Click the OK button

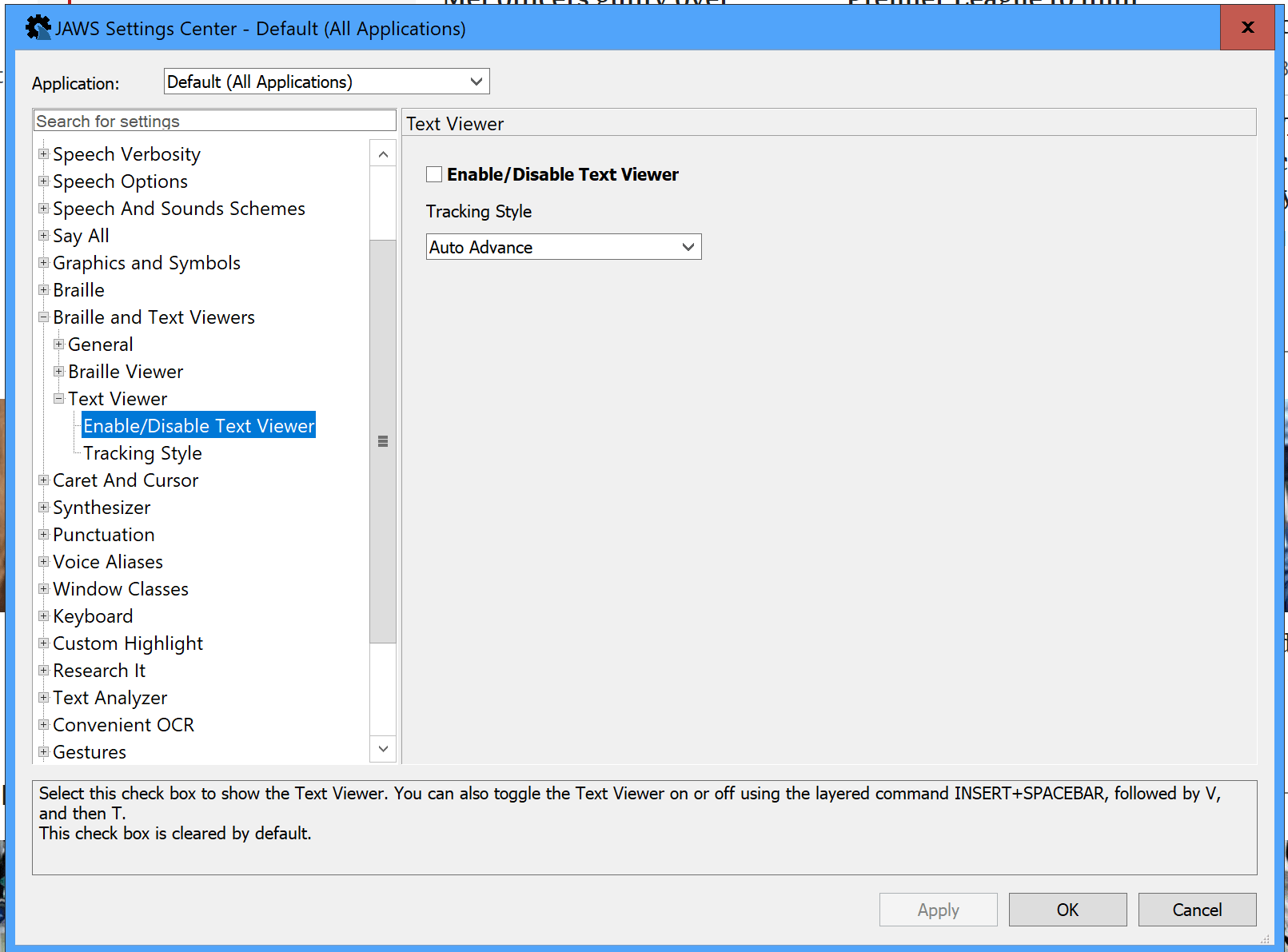click(x=1067, y=909)
